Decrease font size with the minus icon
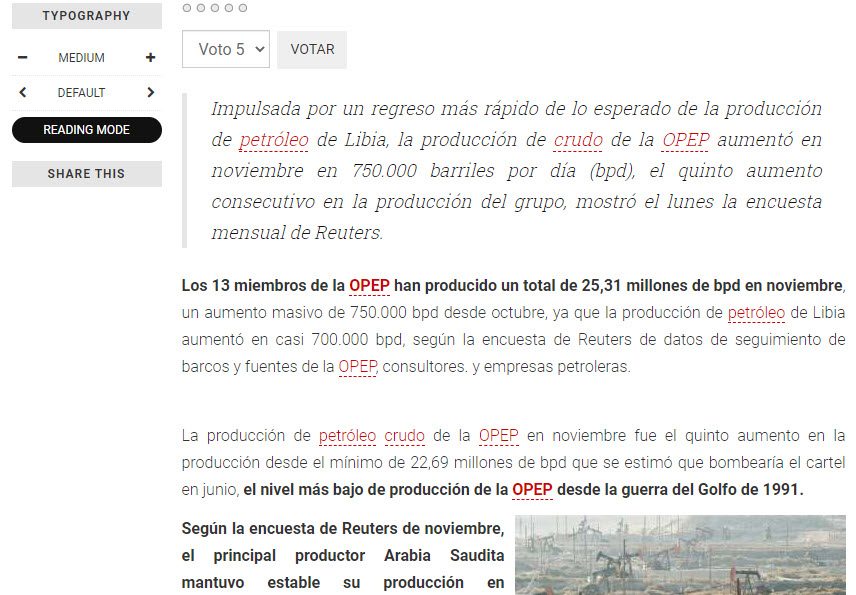The width and height of the screenshot is (856, 595). [23, 58]
